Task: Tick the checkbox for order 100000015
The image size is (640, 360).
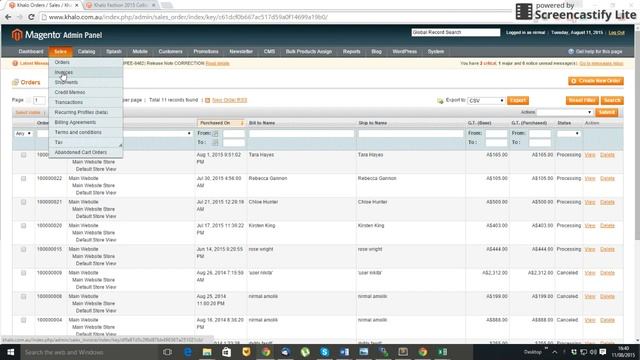Action: 24,249
